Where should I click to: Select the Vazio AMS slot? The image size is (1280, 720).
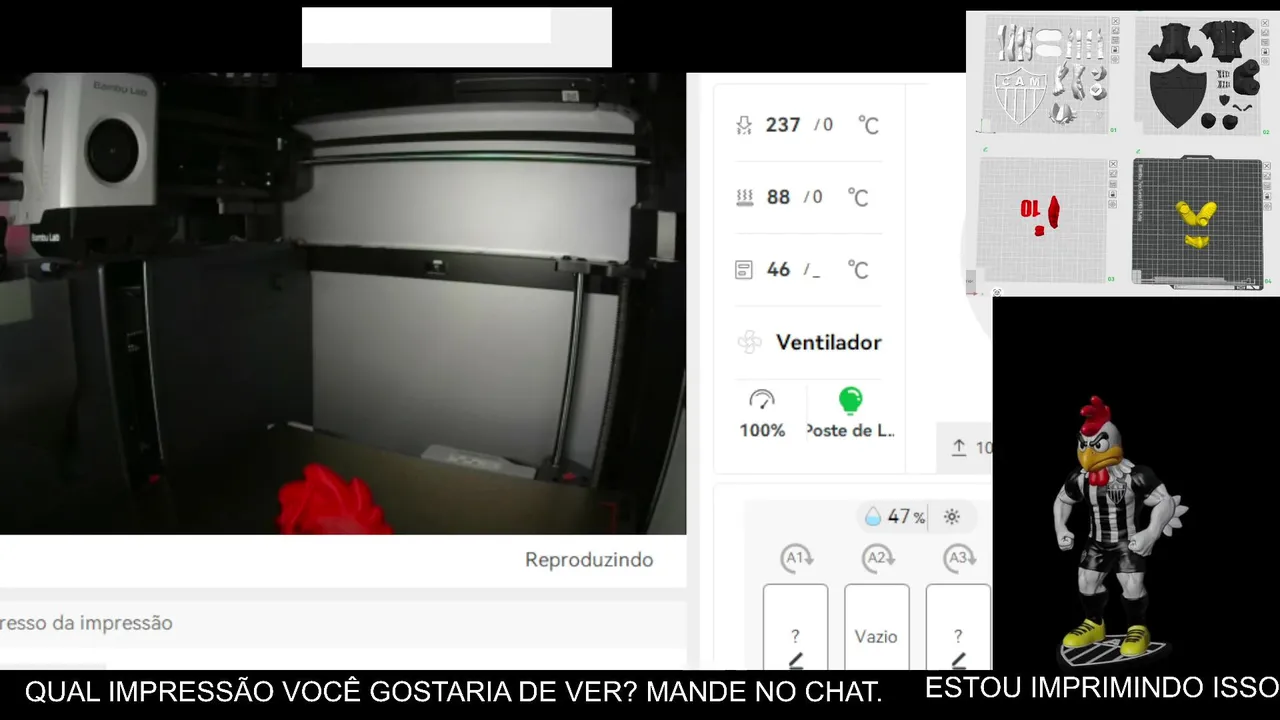[x=877, y=627]
